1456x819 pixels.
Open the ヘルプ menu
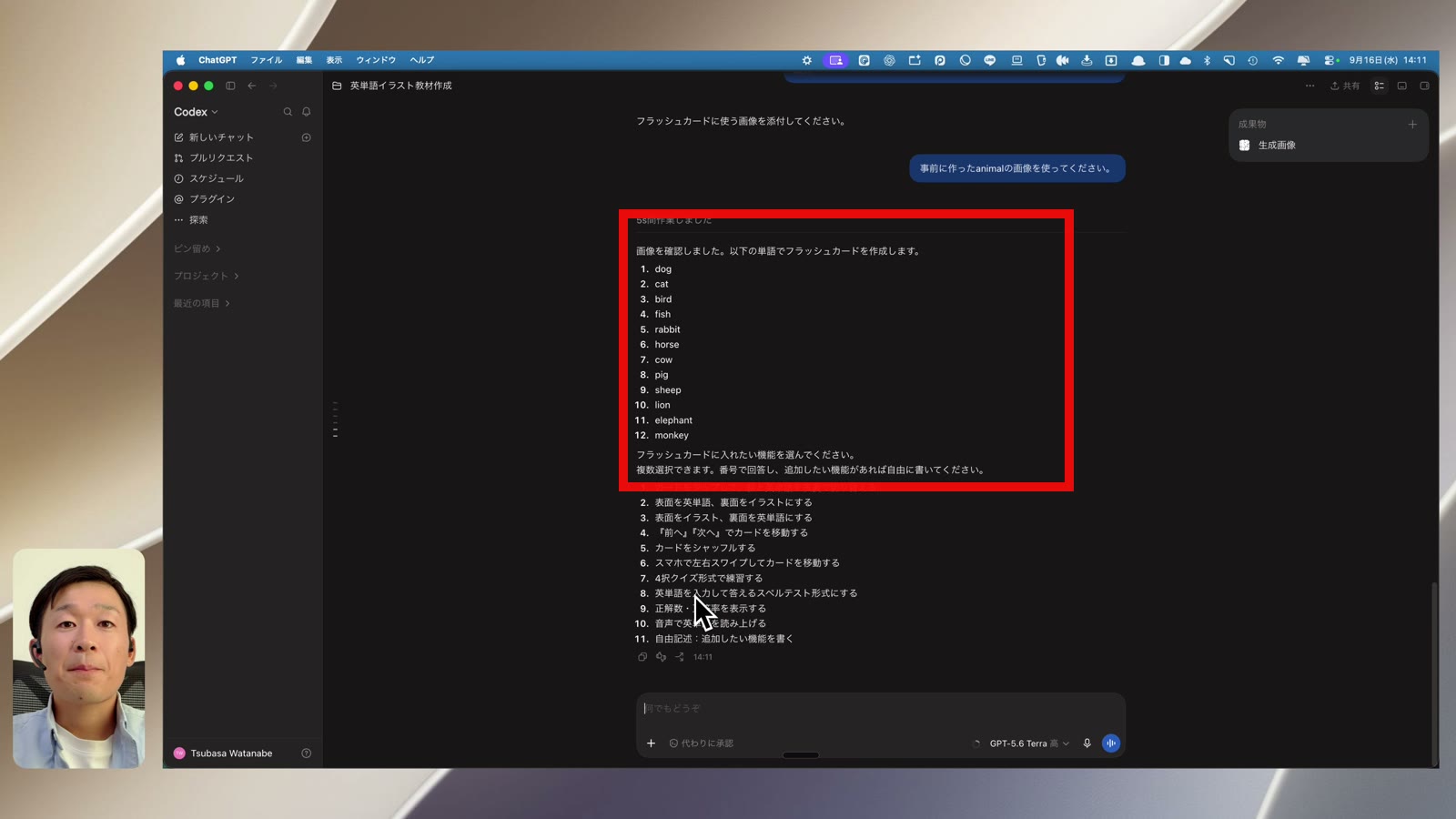pos(422,60)
